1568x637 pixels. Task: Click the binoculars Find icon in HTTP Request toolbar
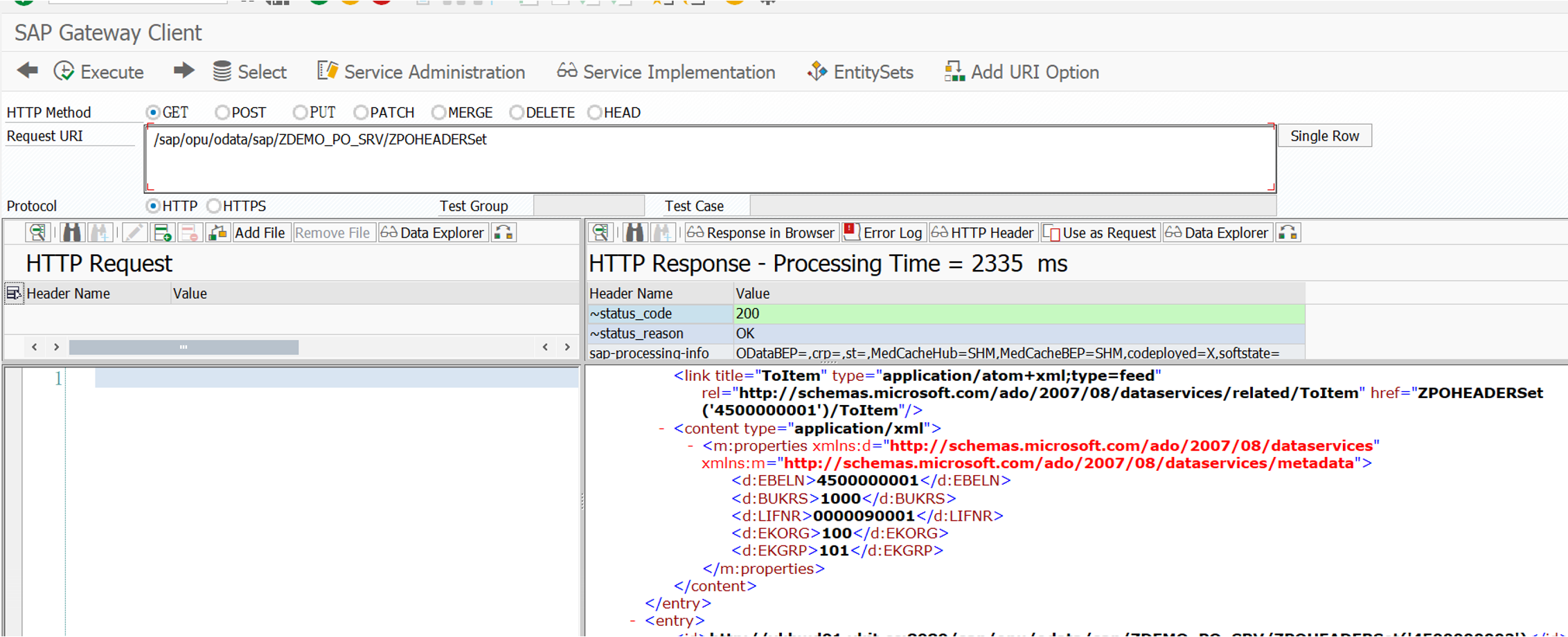point(71,233)
